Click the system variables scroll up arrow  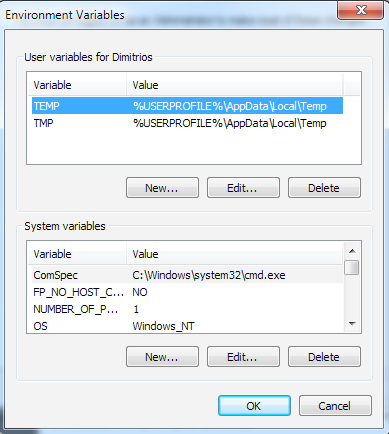(x=352, y=251)
